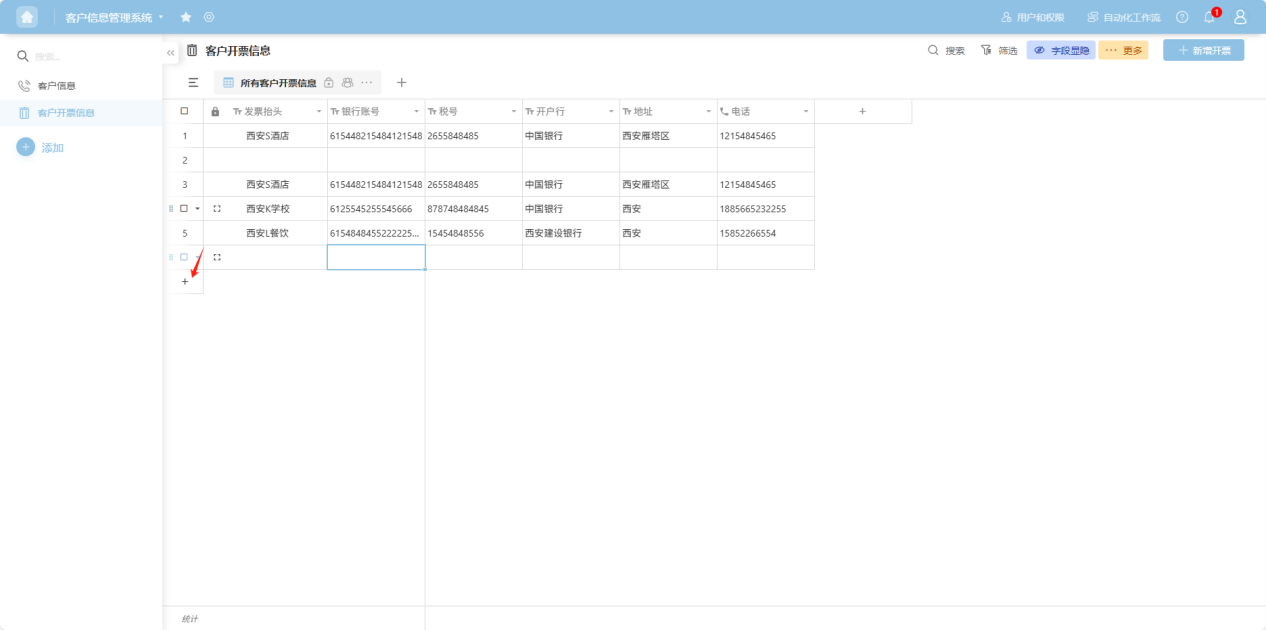
Task: Expand the 客户信息管理系统 app dropdown
Action: coord(161,17)
